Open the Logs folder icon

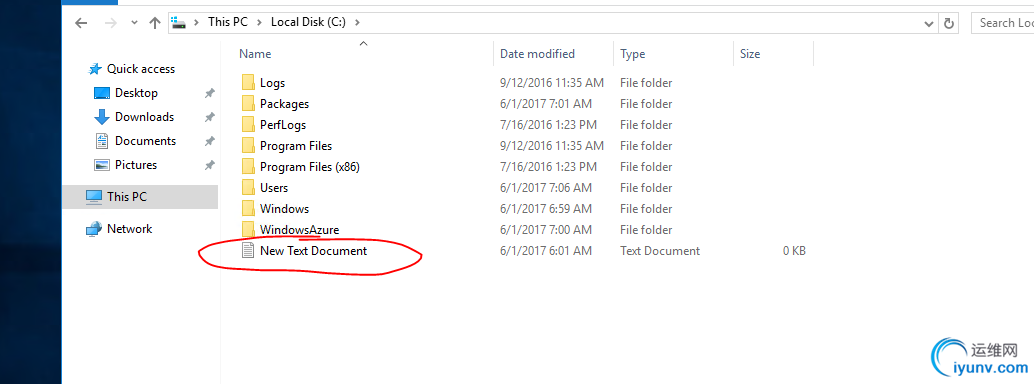click(248, 82)
